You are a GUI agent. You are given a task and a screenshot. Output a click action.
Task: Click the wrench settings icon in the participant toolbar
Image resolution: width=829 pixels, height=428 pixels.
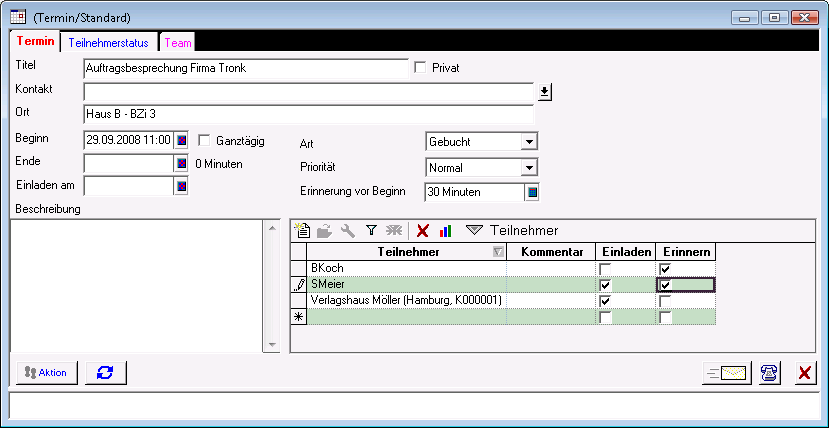tap(348, 230)
